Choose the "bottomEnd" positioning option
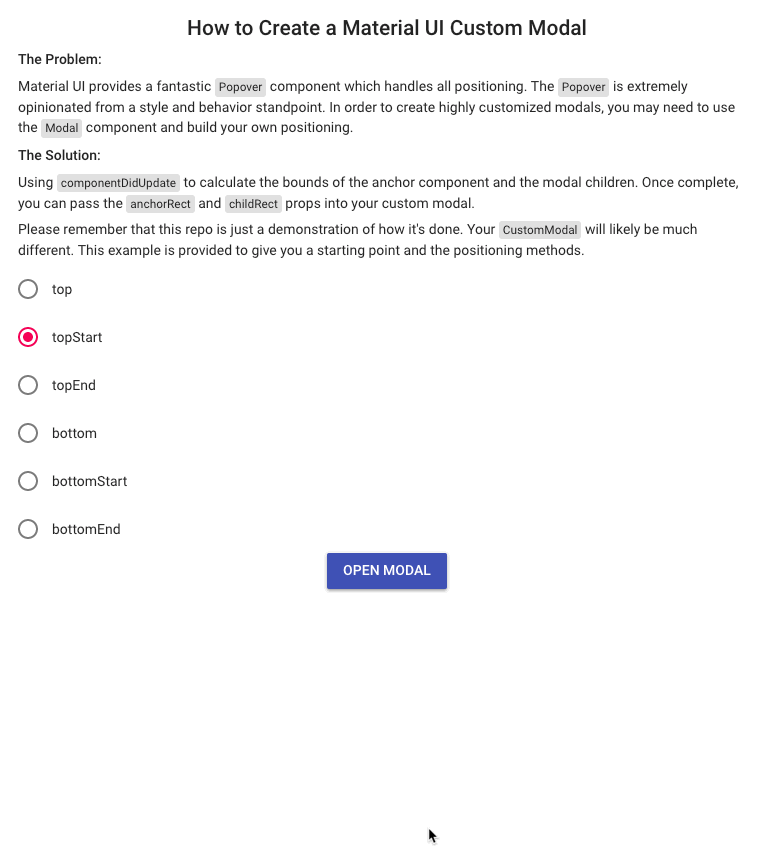The image size is (775, 862). [28, 529]
